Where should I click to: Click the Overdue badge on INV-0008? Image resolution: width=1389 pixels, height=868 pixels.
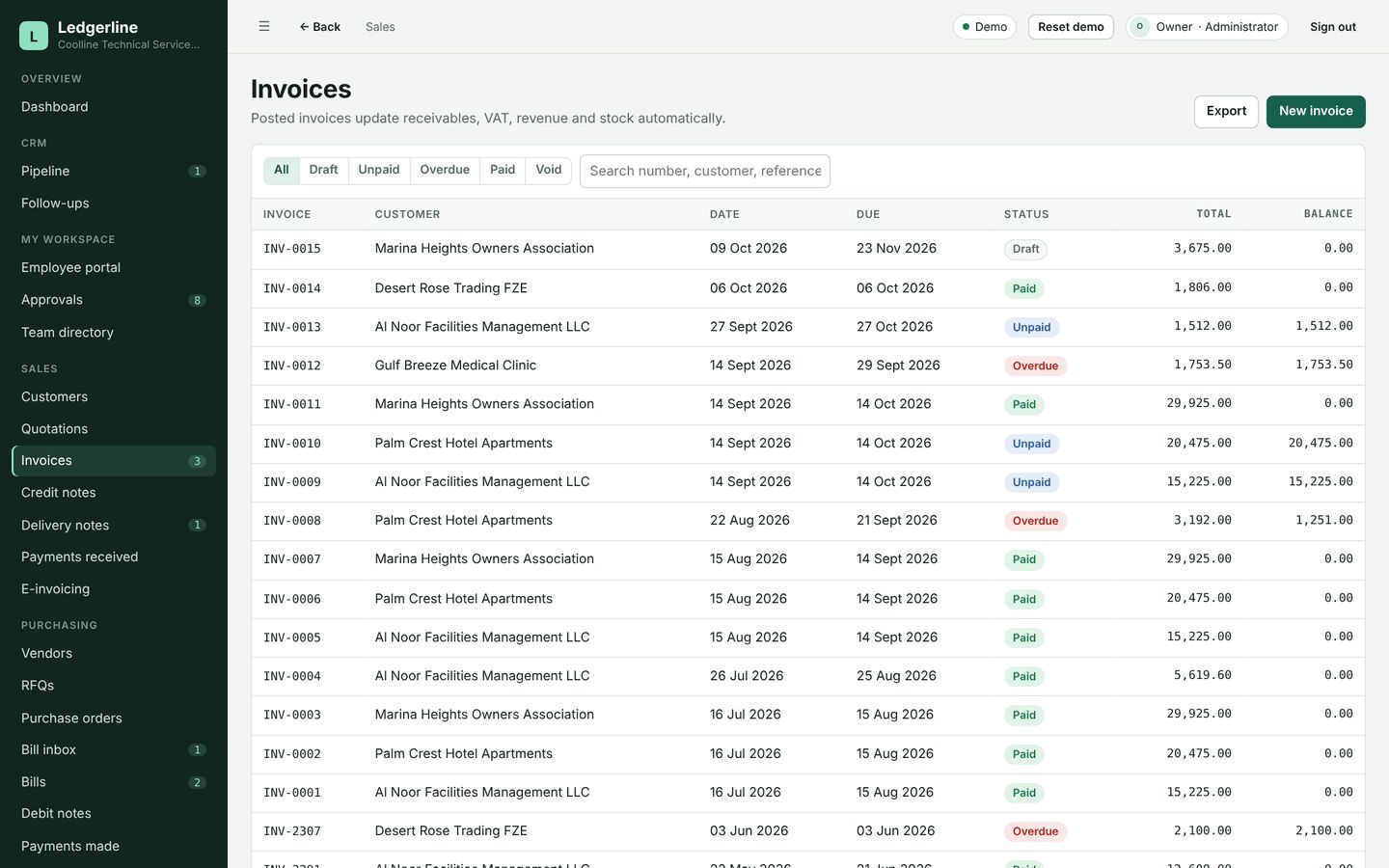point(1035,521)
